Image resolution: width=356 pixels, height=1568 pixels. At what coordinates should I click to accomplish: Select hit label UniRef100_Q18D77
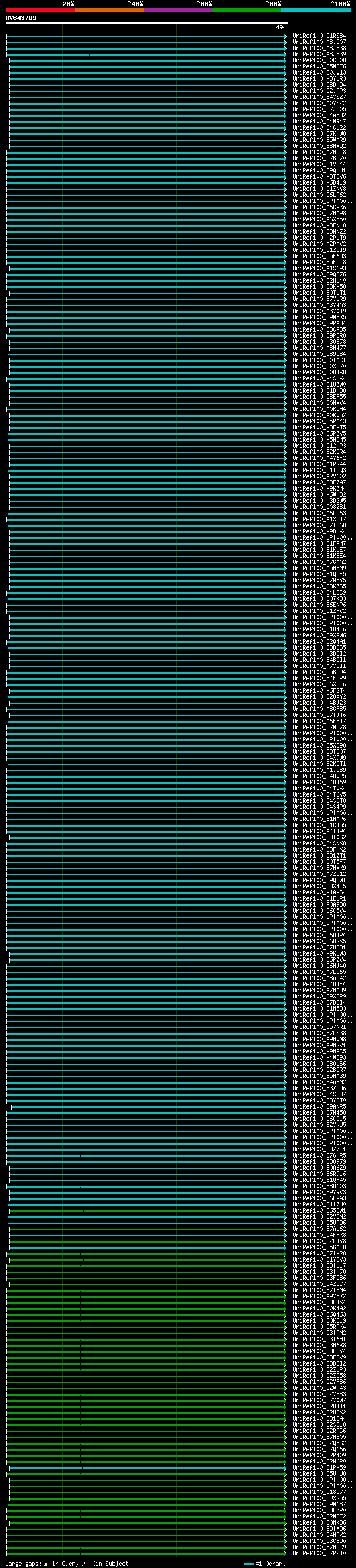[x=319, y=1492]
